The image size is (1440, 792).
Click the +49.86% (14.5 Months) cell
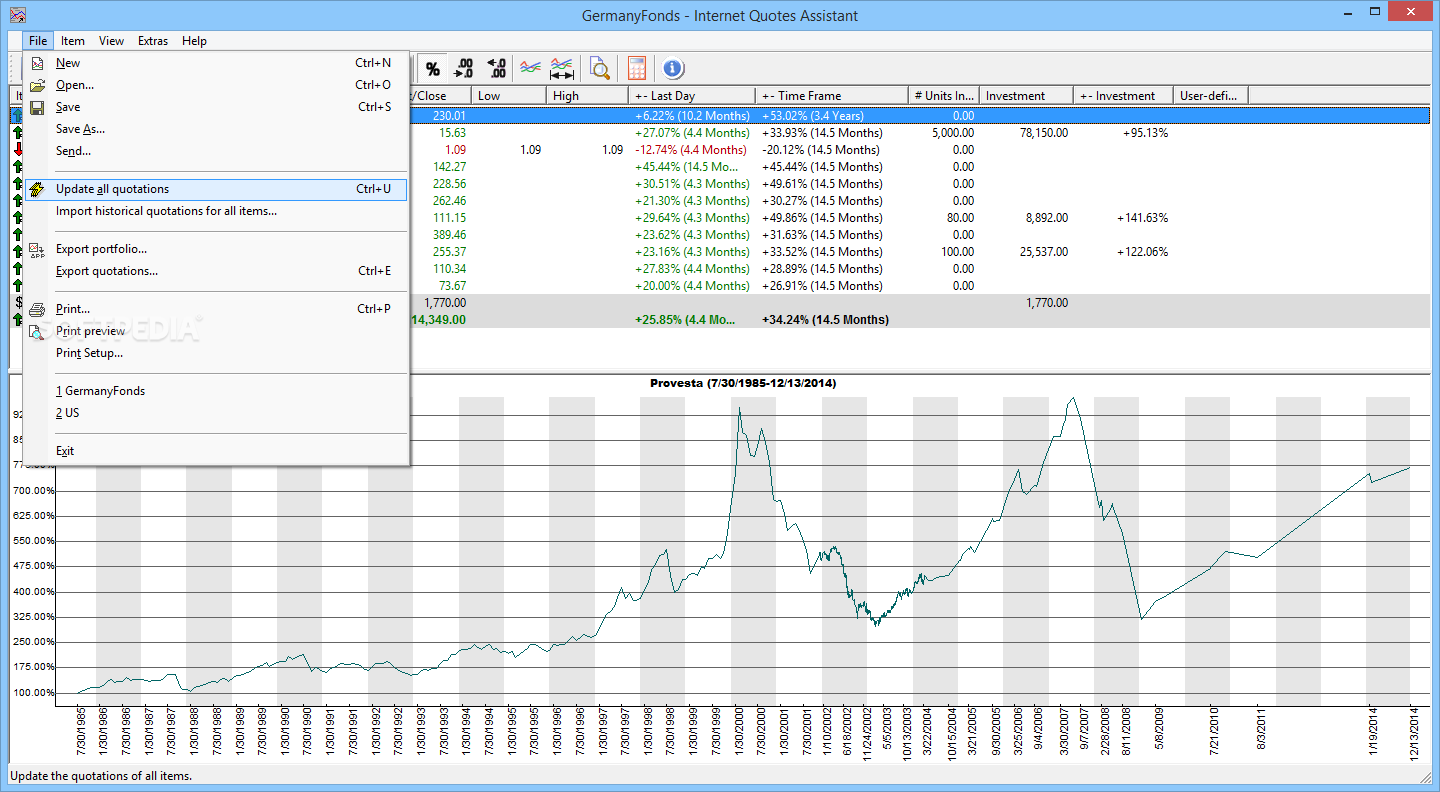pyautogui.click(x=821, y=218)
